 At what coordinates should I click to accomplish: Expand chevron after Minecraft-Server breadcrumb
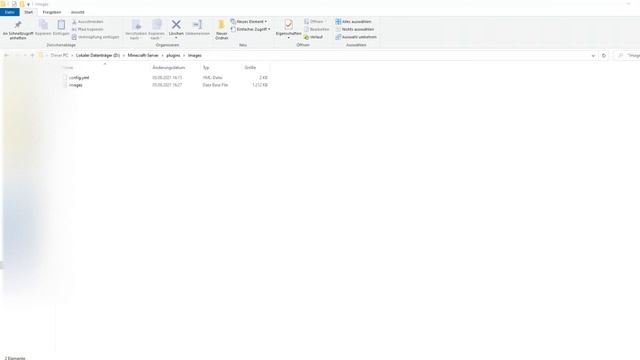pos(162,56)
